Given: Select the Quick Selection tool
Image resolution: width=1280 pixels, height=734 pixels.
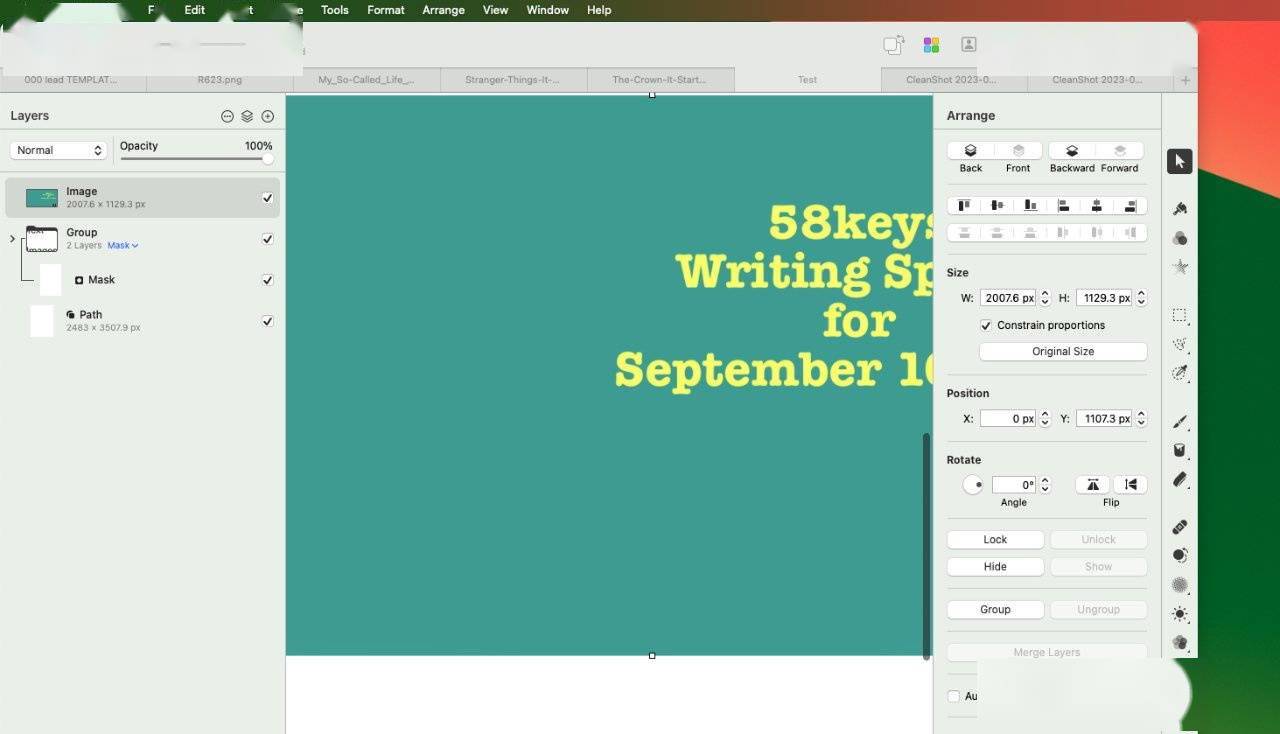Looking at the screenshot, I should click(x=1180, y=373).
